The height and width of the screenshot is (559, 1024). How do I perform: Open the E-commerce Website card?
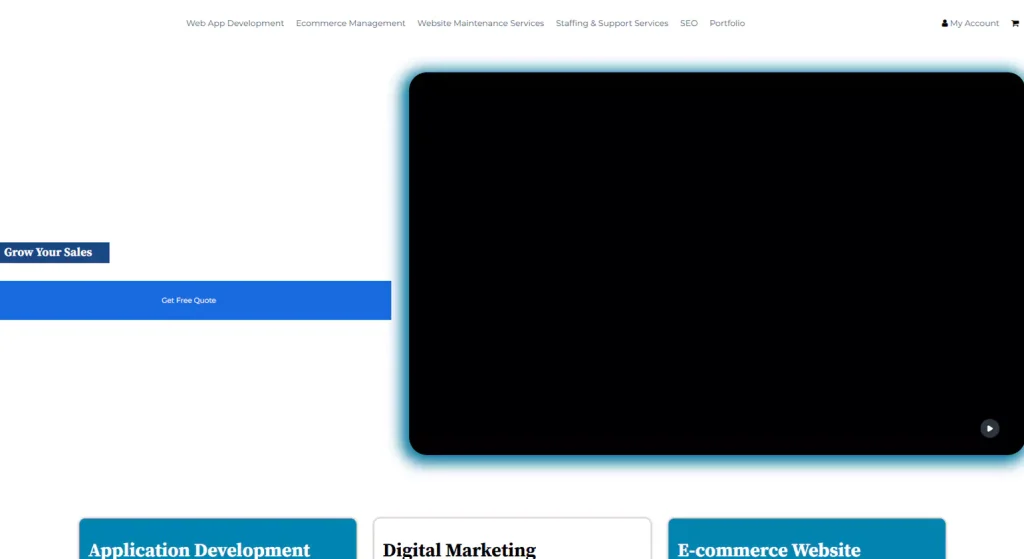click(x=807, y=539)
